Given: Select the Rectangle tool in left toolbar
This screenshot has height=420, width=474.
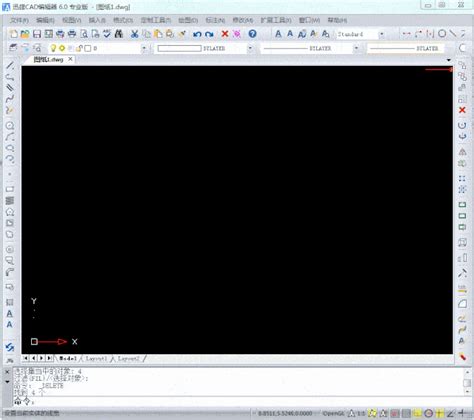Looking at the screenshot, I should (10, 189).
